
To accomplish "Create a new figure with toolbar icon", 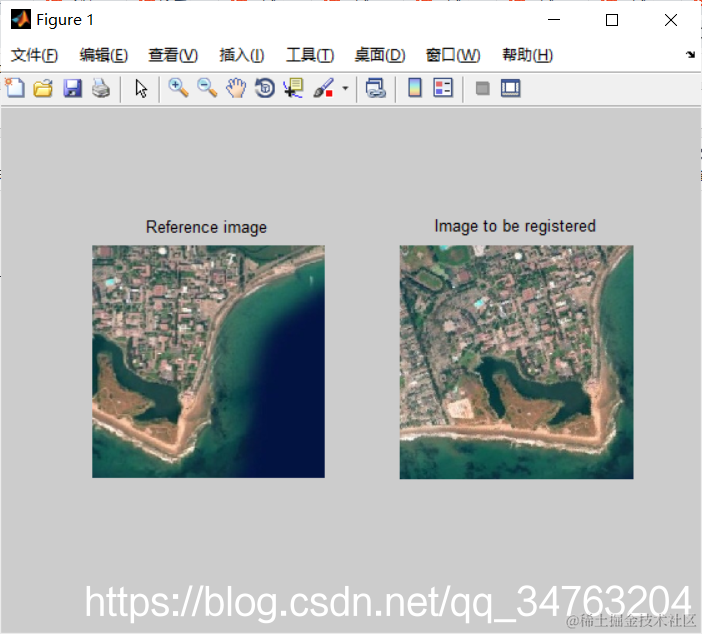I will tap(15, 88).
